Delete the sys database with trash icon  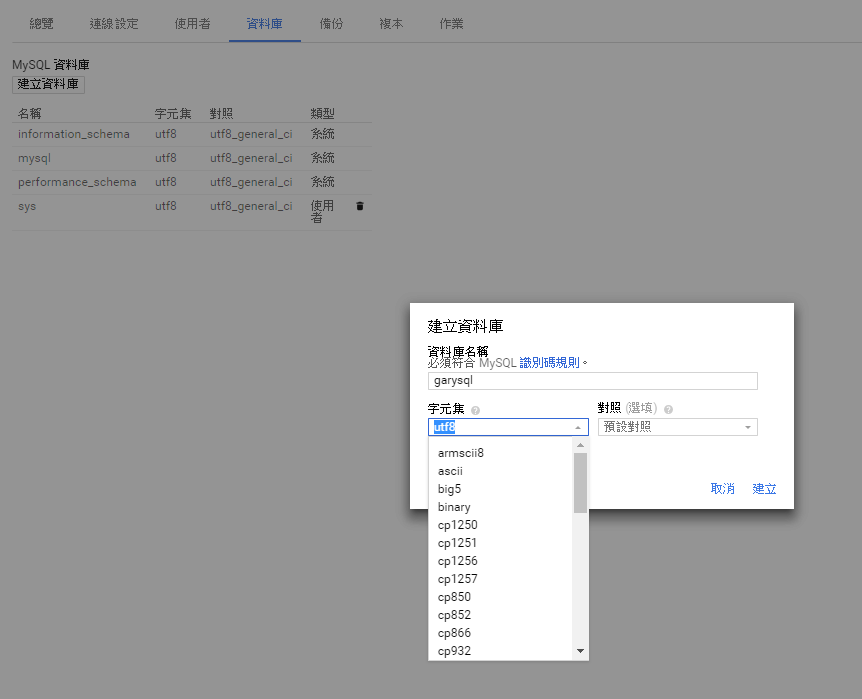360,206
